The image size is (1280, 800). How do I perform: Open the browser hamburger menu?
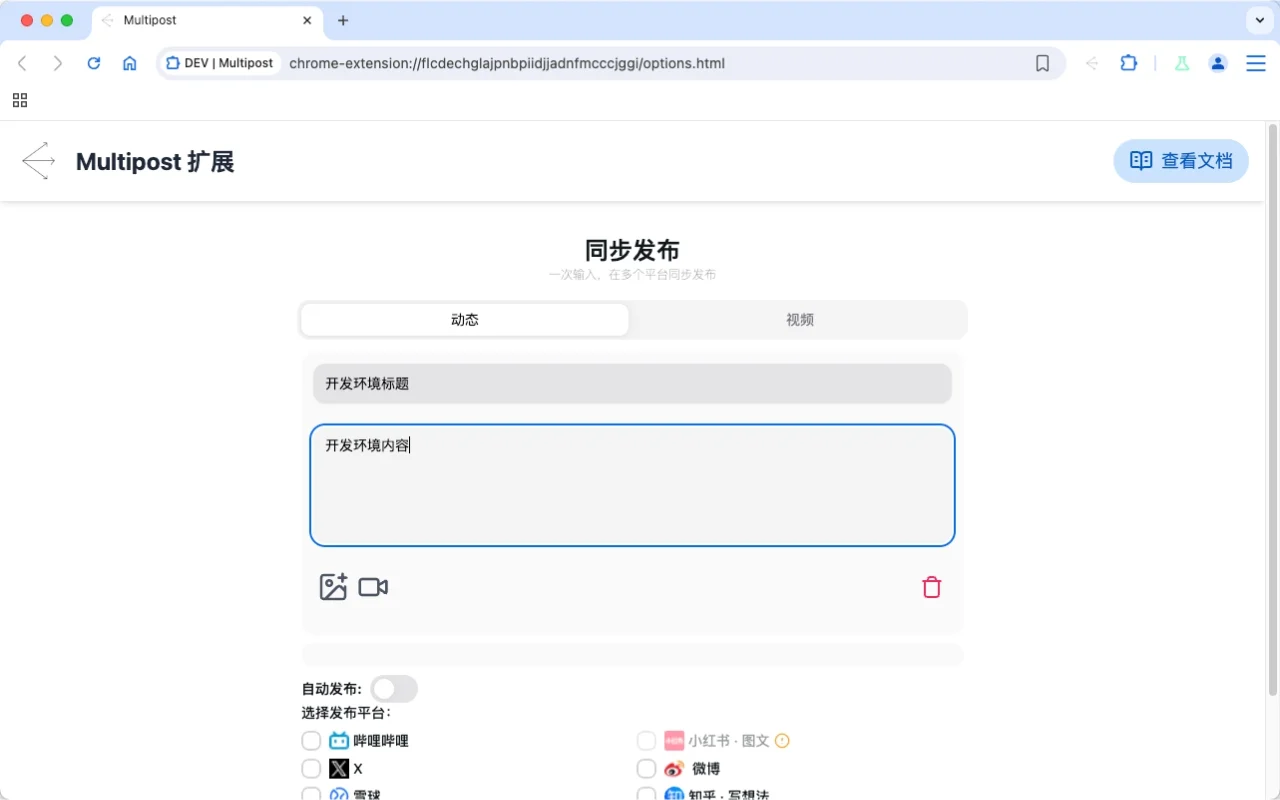click(x=1256, y=62)
